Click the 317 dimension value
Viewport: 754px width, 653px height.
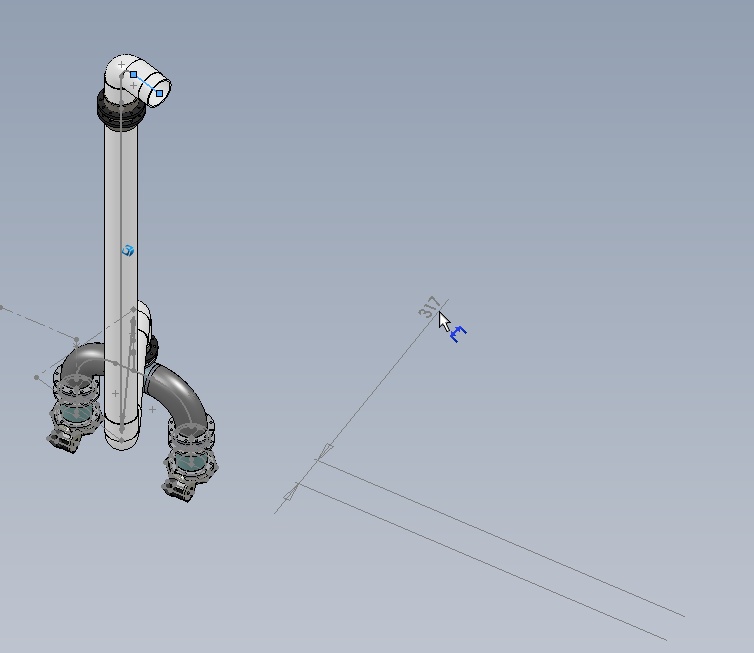click(x=429, y=306)
